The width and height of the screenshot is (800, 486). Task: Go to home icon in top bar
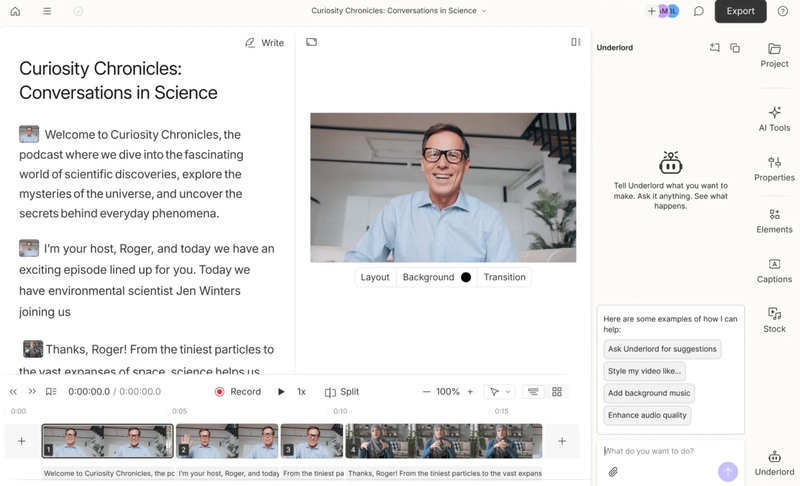(15, 11)
